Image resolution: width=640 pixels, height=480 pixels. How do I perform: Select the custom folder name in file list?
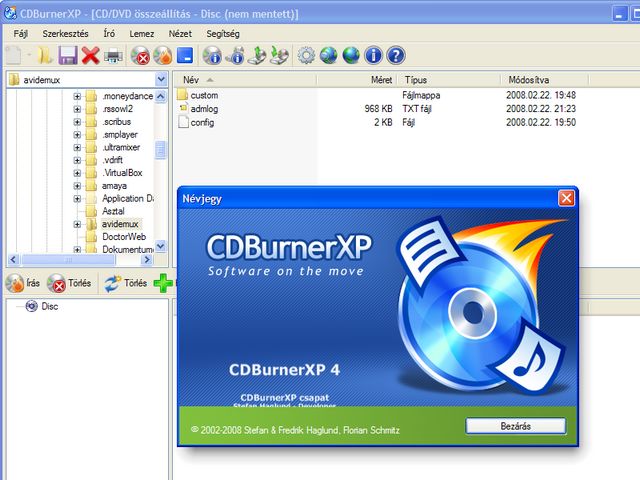[x=204, y=95]
